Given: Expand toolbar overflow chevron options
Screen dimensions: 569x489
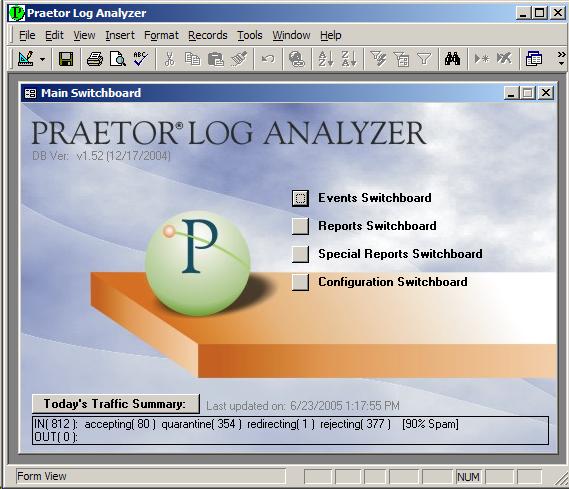Looking at the screenshot, I should click(x=561, y=58).
